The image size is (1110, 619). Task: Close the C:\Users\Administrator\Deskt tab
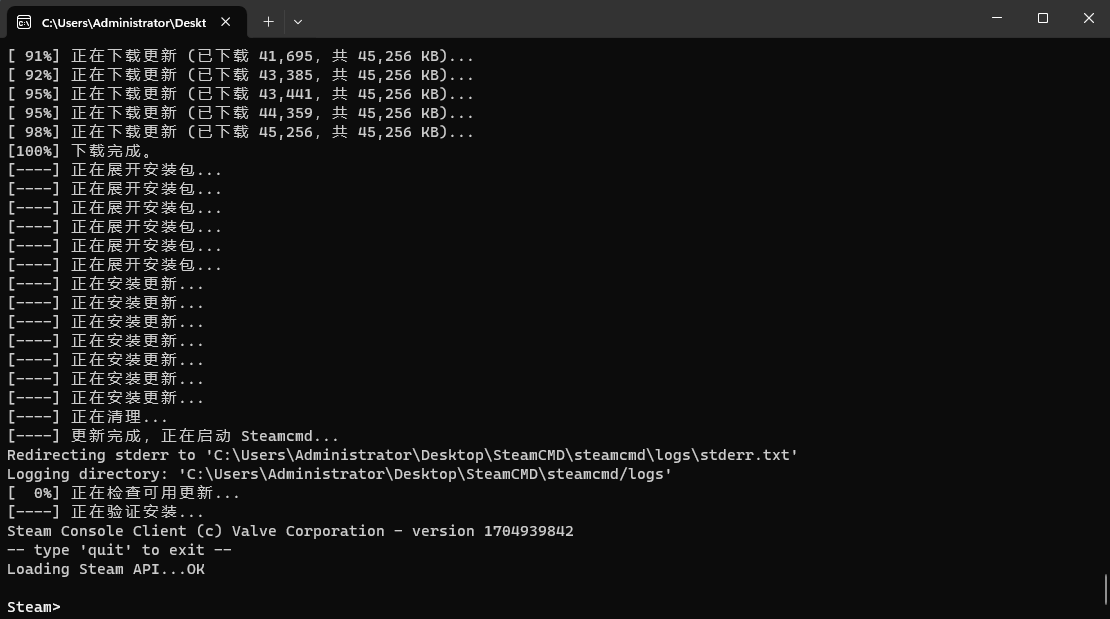tap(226, 22)
